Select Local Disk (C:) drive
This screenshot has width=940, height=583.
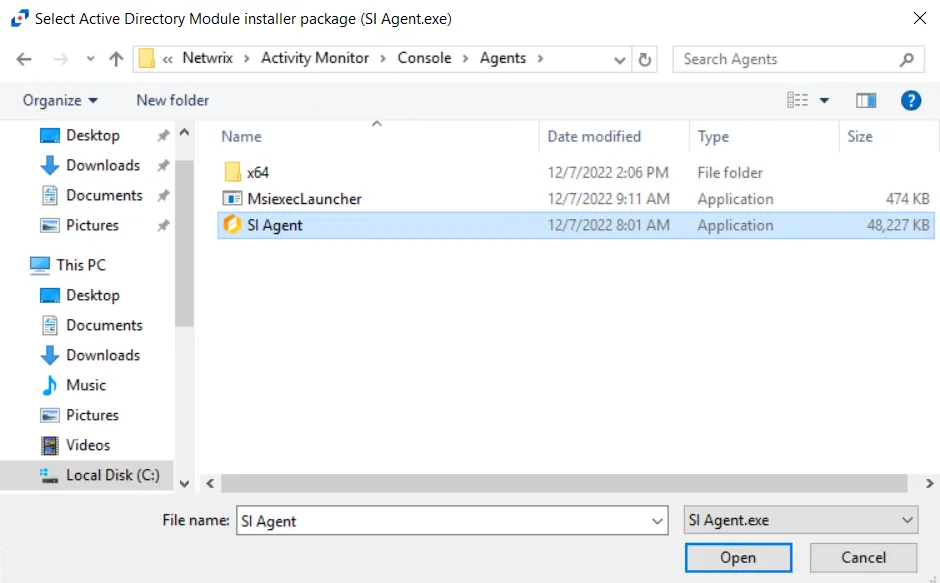(113, 475)
